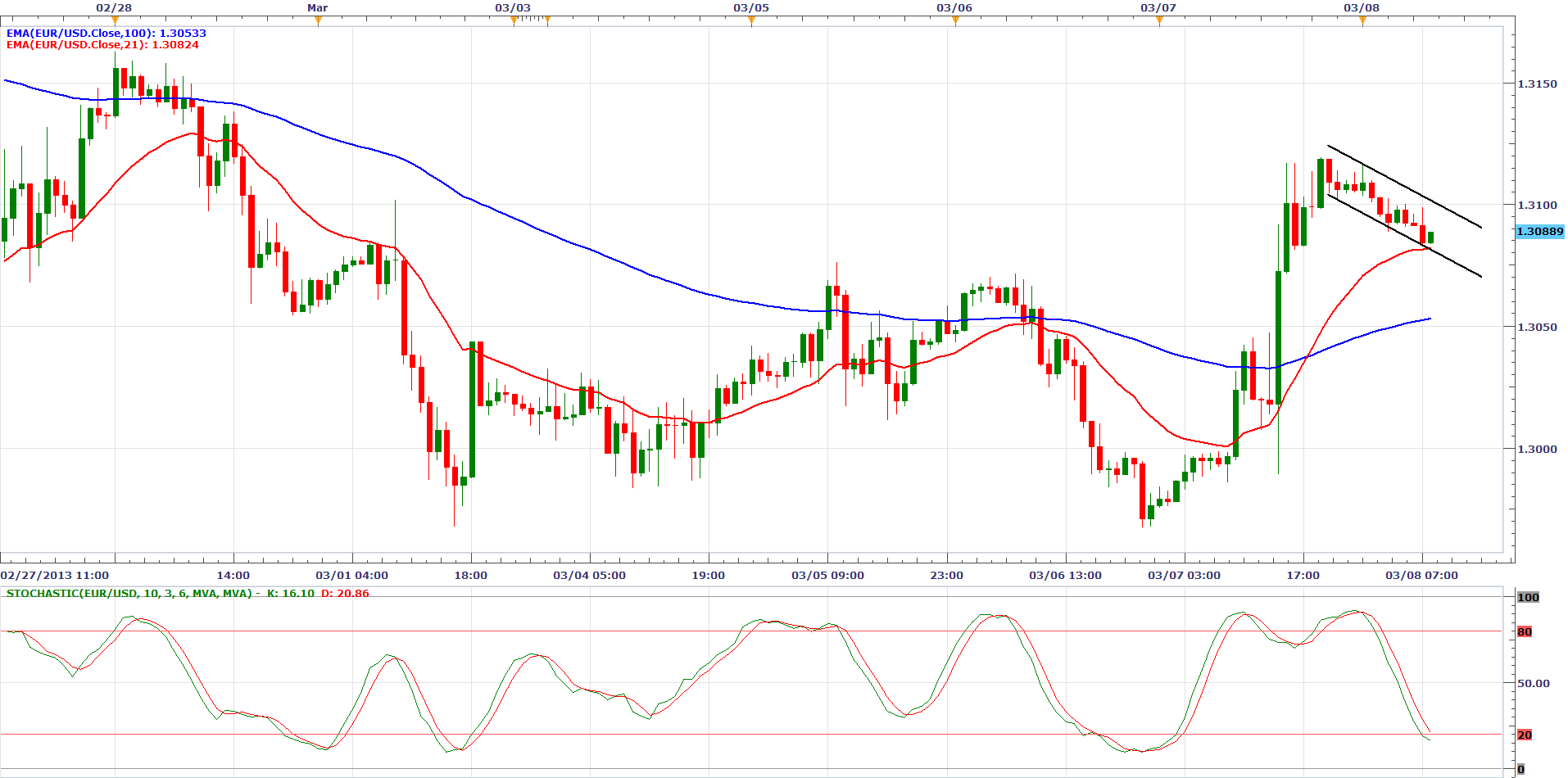The height and width of the screenshot is (778, 1568).
Task: Click the 1.3000 price axis label
Action: click(x=1537, y=450)
